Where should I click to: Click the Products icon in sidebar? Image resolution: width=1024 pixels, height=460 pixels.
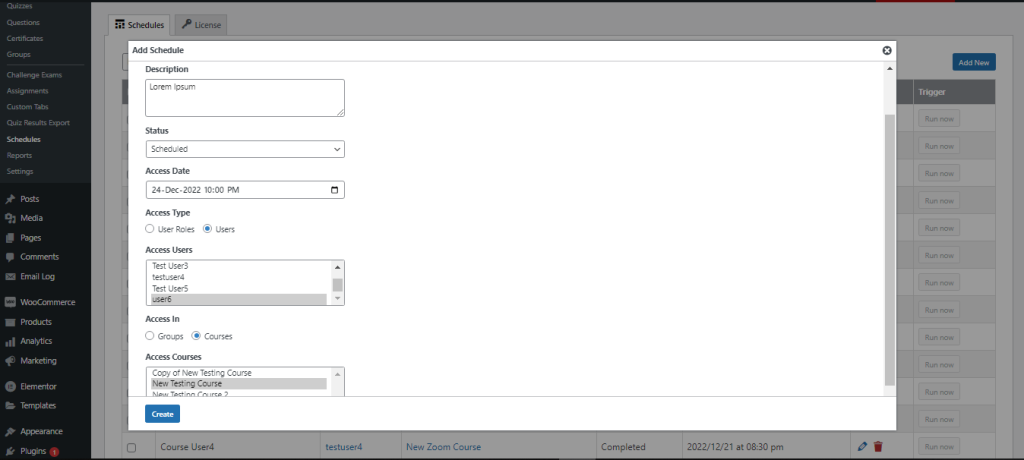pos(10,322)
